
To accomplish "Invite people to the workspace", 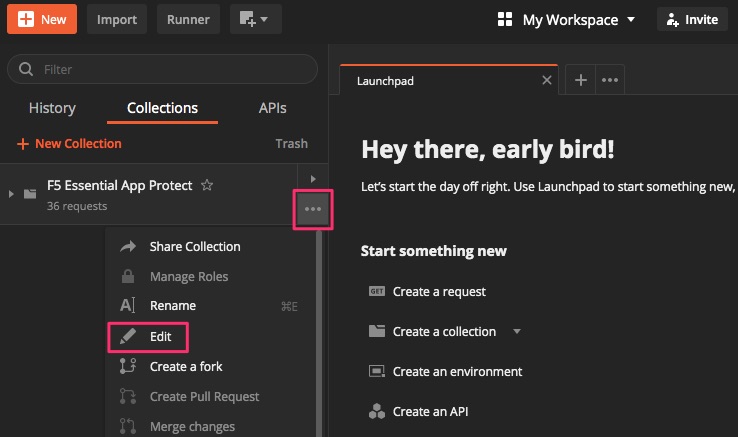I will click(692, 19).
